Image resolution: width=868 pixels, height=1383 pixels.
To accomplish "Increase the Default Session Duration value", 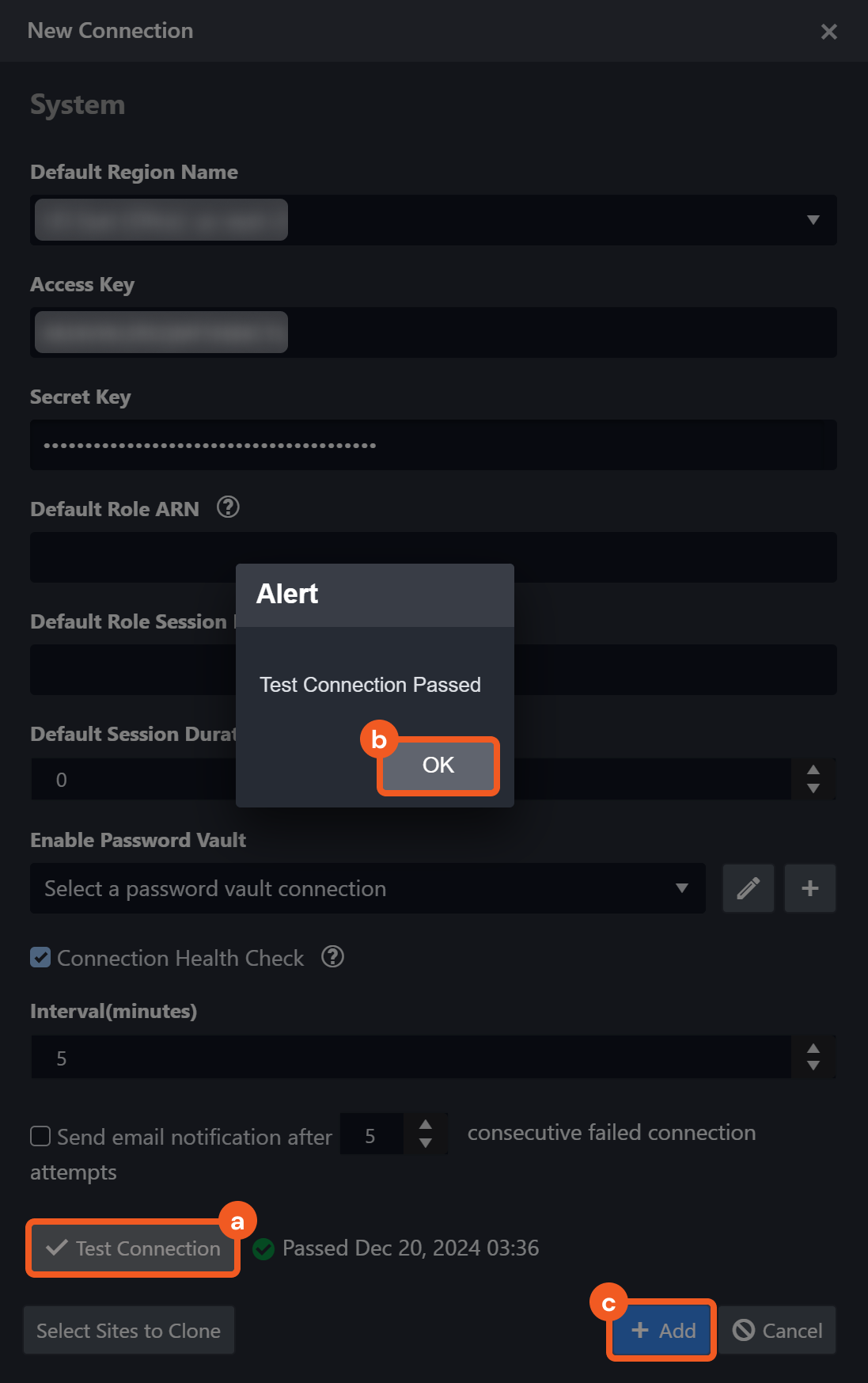I will (813, 770).
